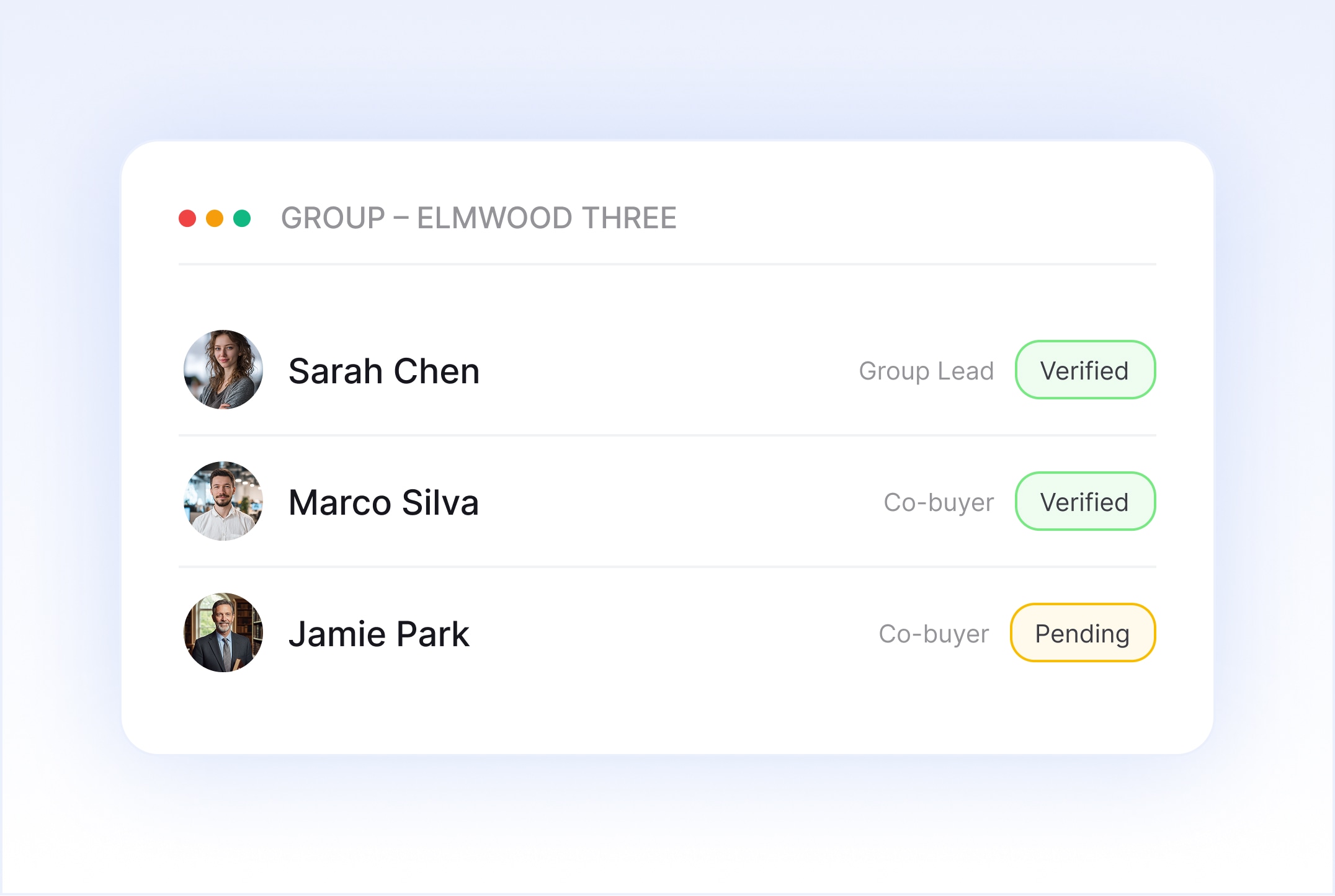
Task: Click the Verified badge next to Sarah Chen
Action: click(1085, 370)
